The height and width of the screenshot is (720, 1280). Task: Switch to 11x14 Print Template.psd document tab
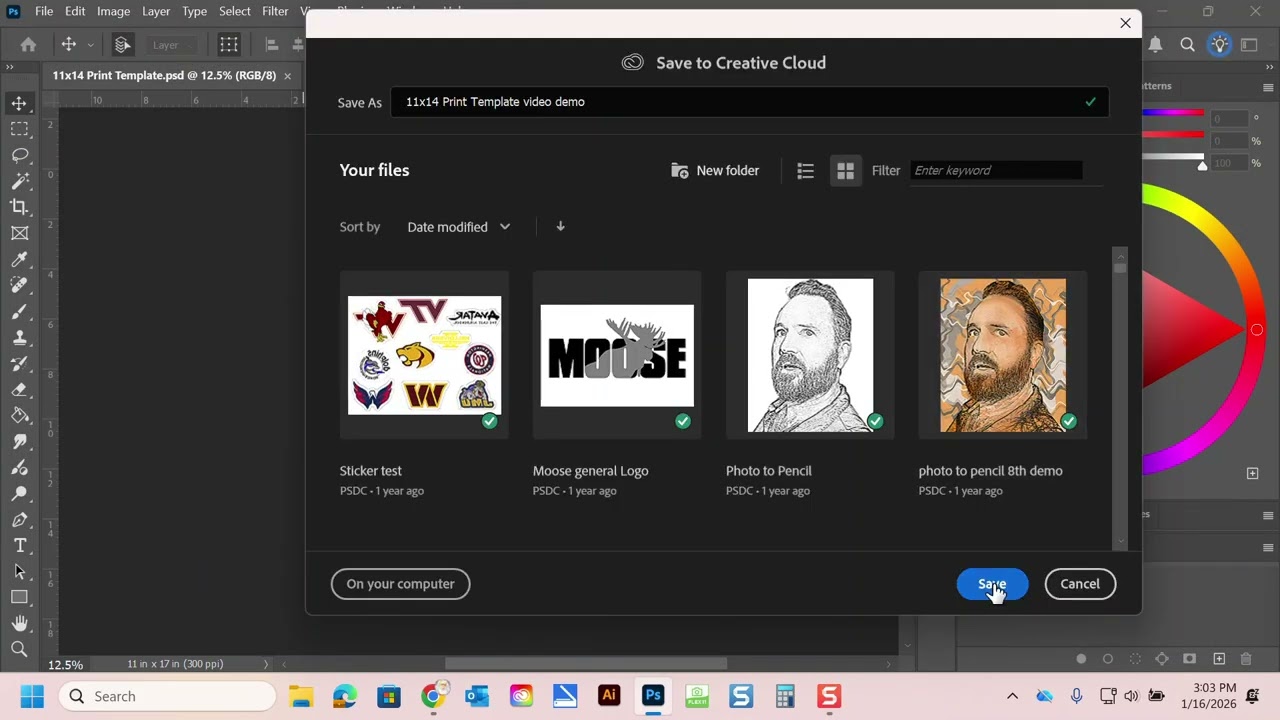coord(164,75)
